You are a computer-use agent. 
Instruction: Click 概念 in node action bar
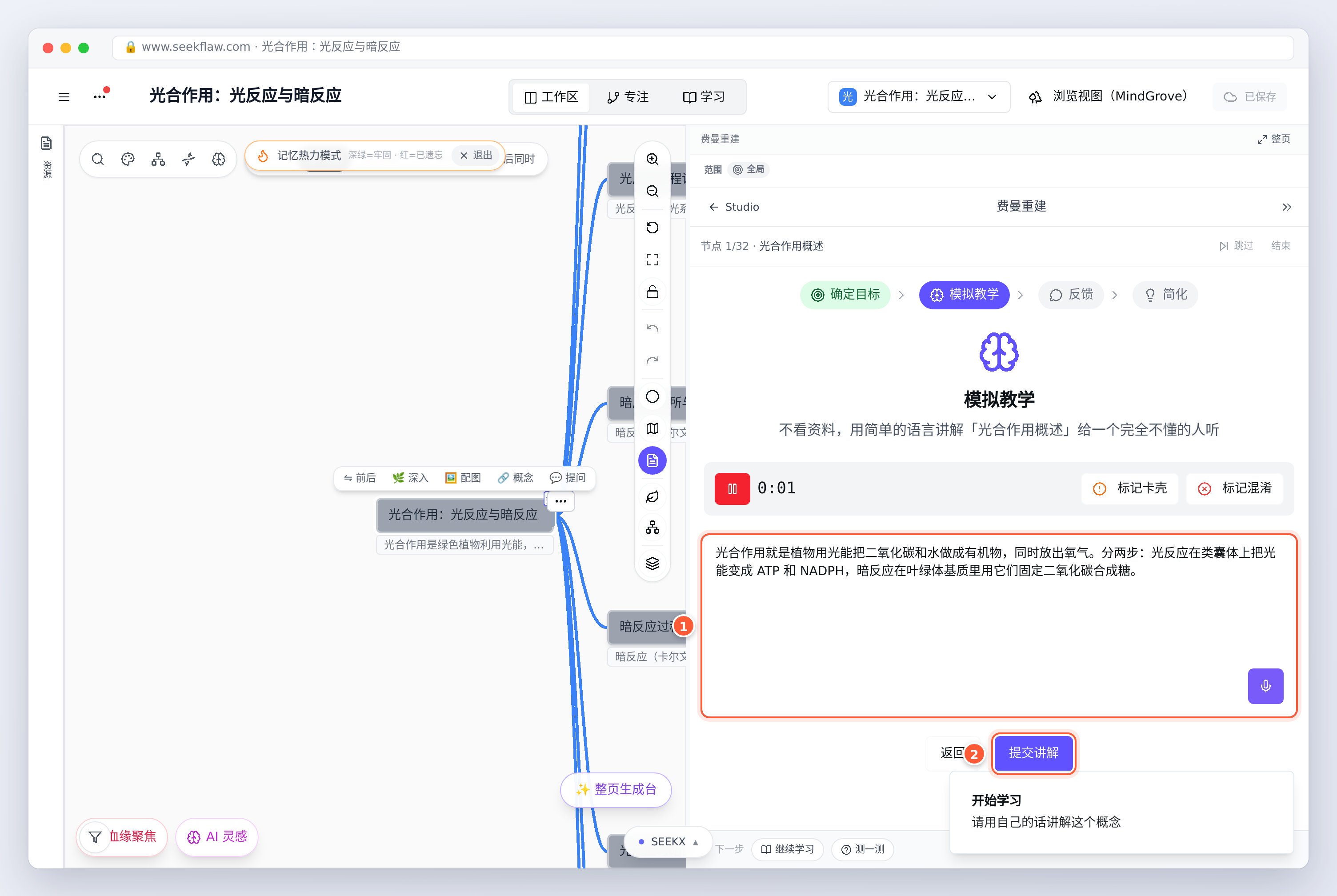tap(515, 478)
